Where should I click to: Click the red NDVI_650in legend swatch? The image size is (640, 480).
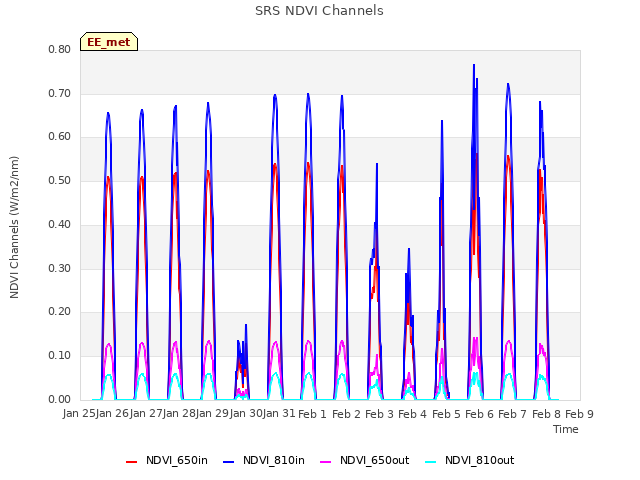[131, 462]
